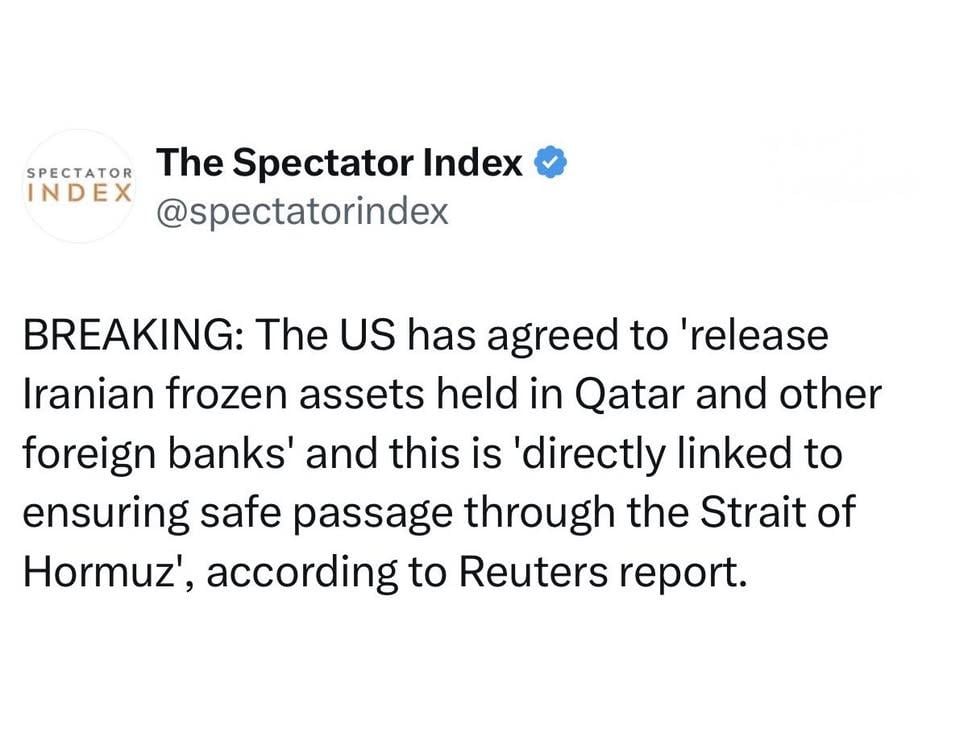Click the final word report. in tweet
This screenshot has width=972, height=741.
pos(684,574)
